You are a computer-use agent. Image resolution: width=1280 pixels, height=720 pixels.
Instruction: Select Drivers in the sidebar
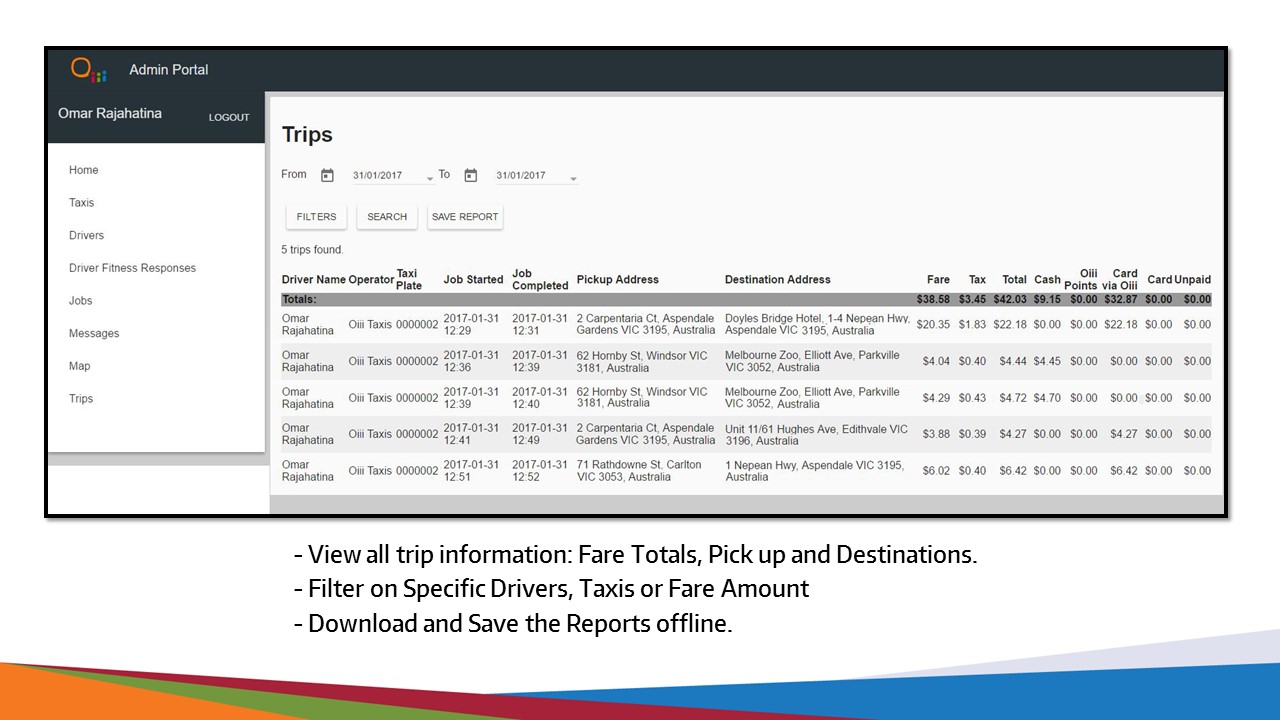[87, 236]
